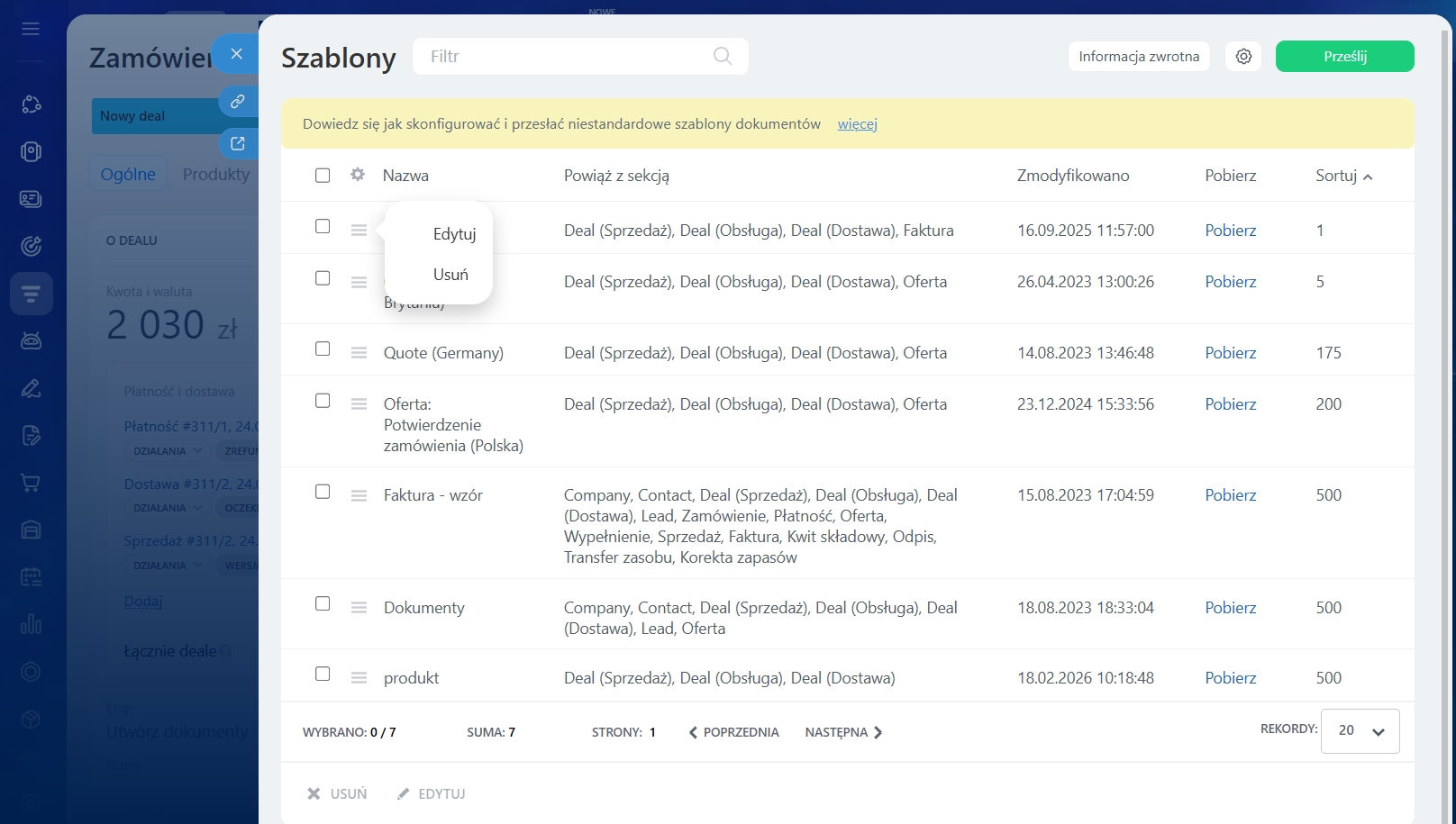The image size is (1456, 824).
Task: Go to the next page with Następna
Action: click(x=843, y=732)
